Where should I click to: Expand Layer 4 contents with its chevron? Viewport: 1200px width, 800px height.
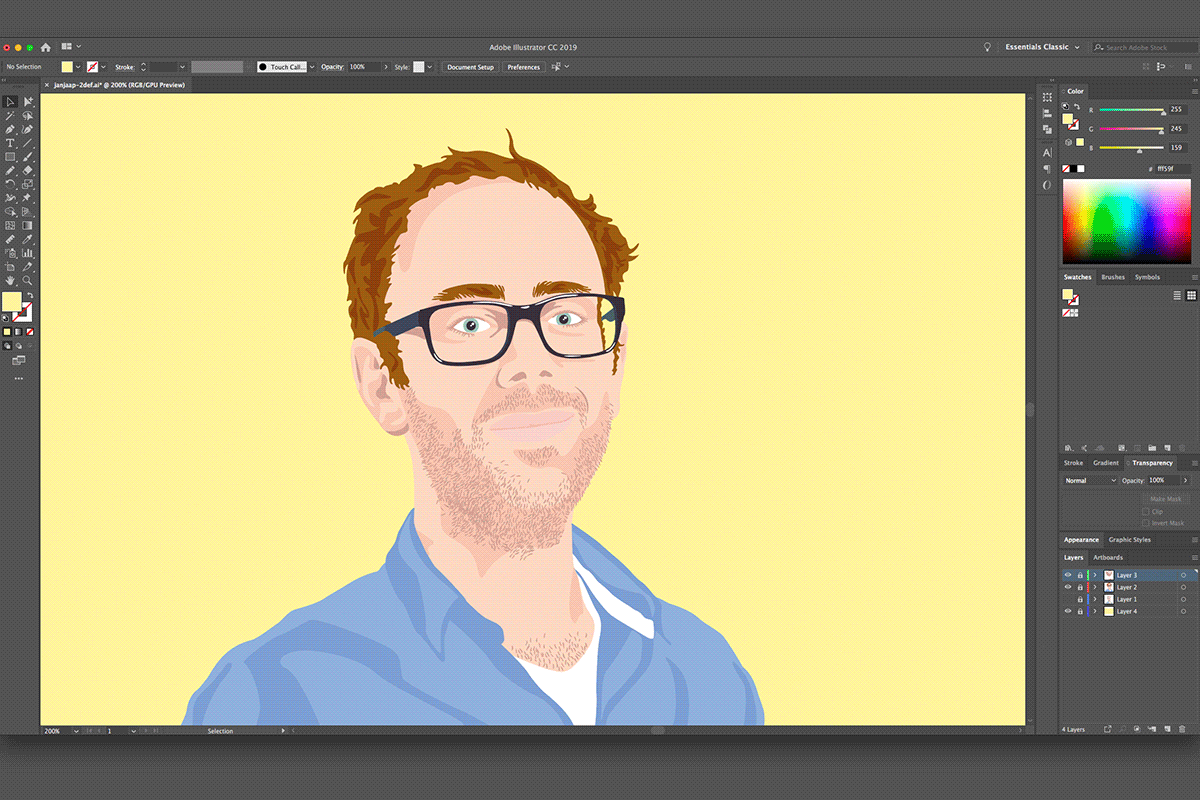[x=1095, y=611]
